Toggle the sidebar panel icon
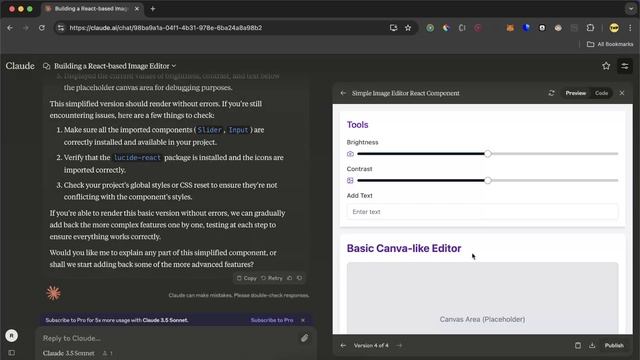The image size is (640, 360). coord(11,353)
